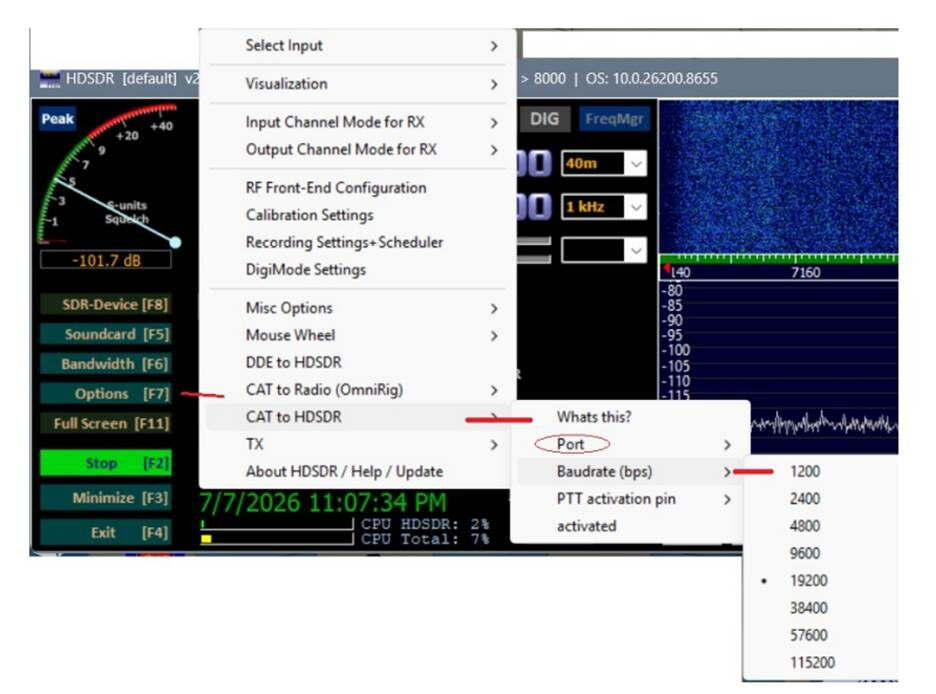This screenshot has height=694, width=936.
Task: Expand the TX submenu
Action: [x=357, y=444]
